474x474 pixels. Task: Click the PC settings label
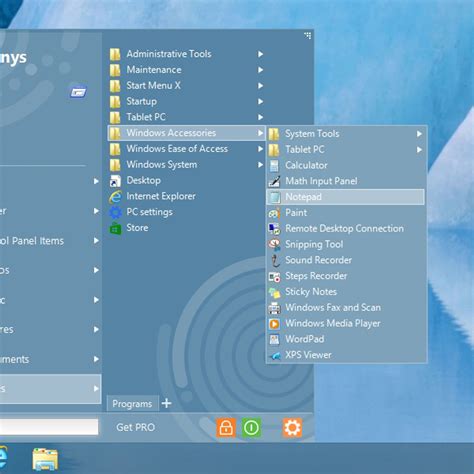150,212
